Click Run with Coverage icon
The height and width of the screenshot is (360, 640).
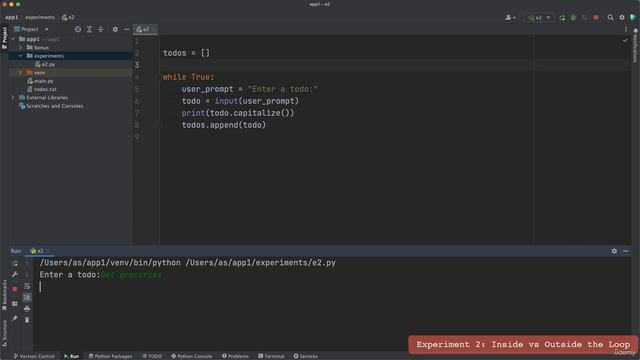[584, 18]
